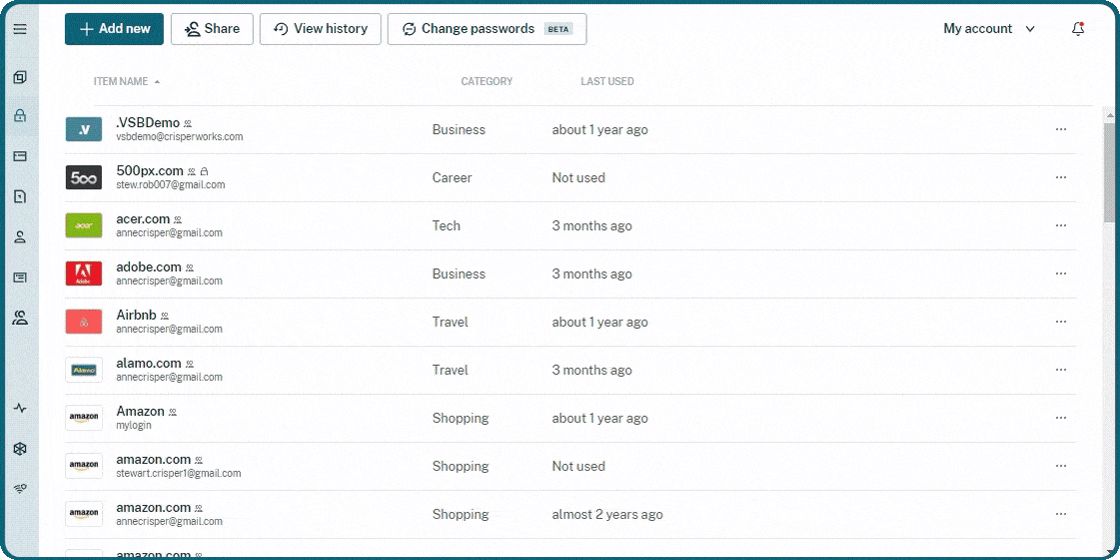Click 'almost 2 years ago' text
The height and width of the screenshot is (560, 1120).
[607, 514]
